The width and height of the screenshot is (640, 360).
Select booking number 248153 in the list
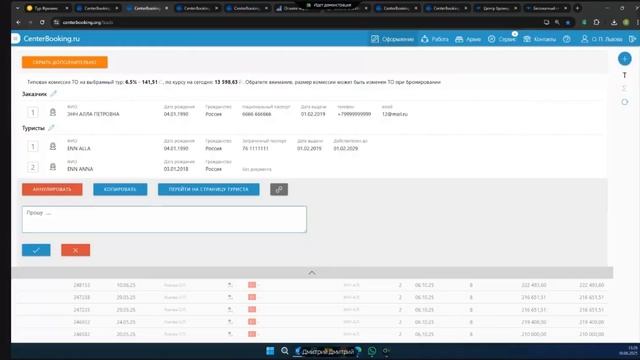point(82,285)
